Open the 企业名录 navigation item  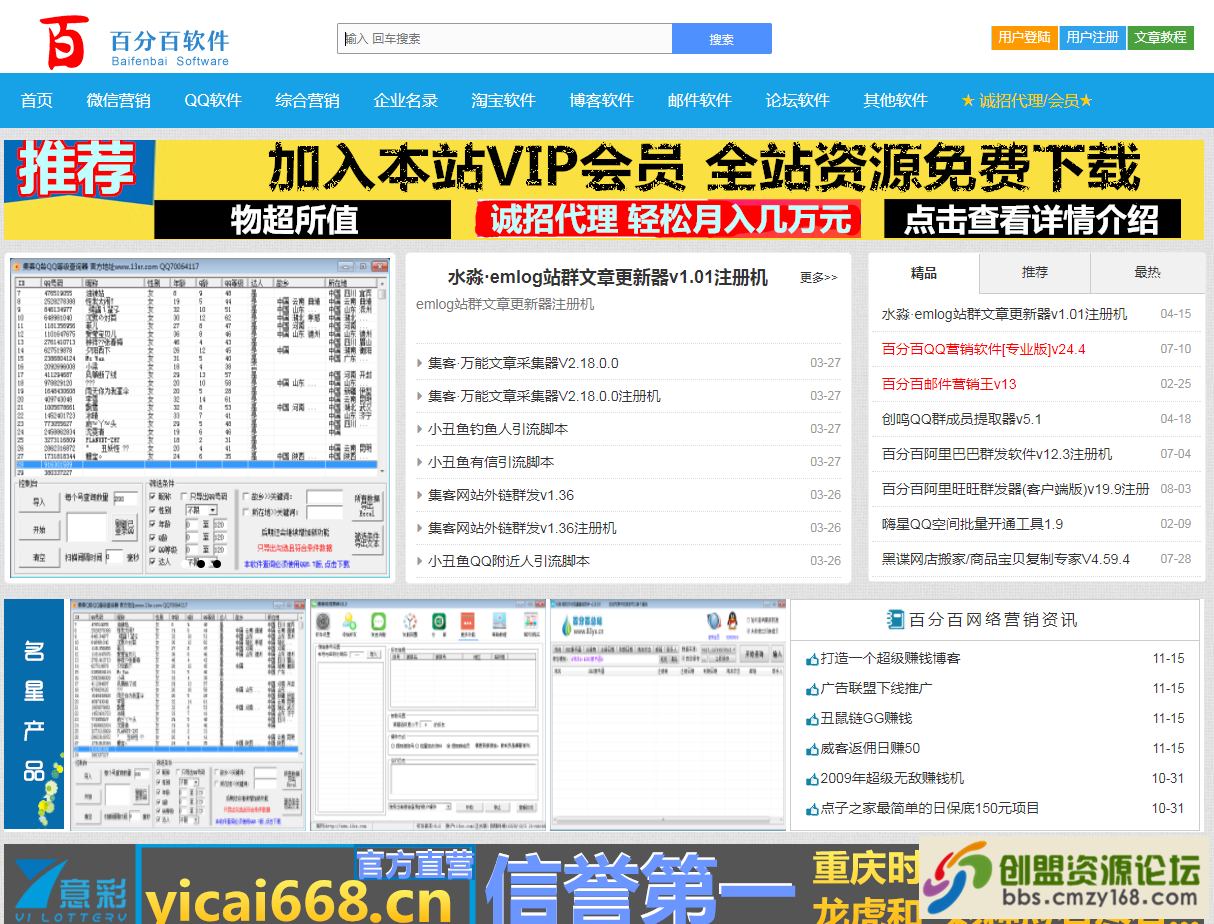click(x=406, y=100)
